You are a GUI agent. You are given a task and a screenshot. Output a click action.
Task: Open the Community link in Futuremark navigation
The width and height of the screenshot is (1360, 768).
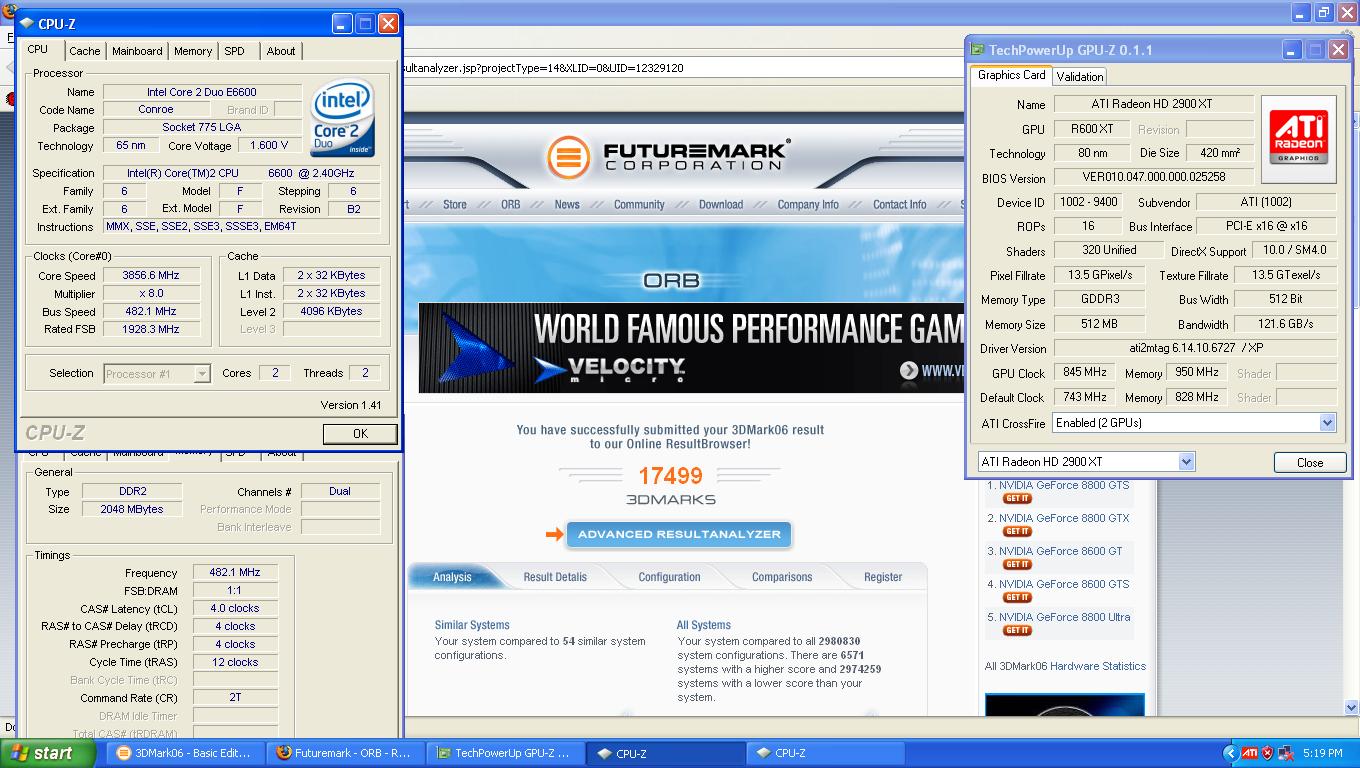[639, 204]
